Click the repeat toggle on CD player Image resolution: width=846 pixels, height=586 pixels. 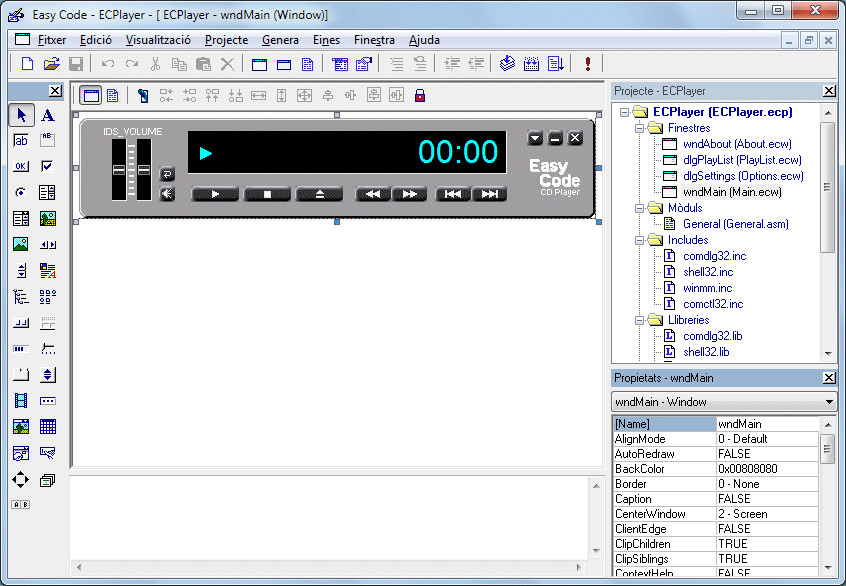pos(167,174)
